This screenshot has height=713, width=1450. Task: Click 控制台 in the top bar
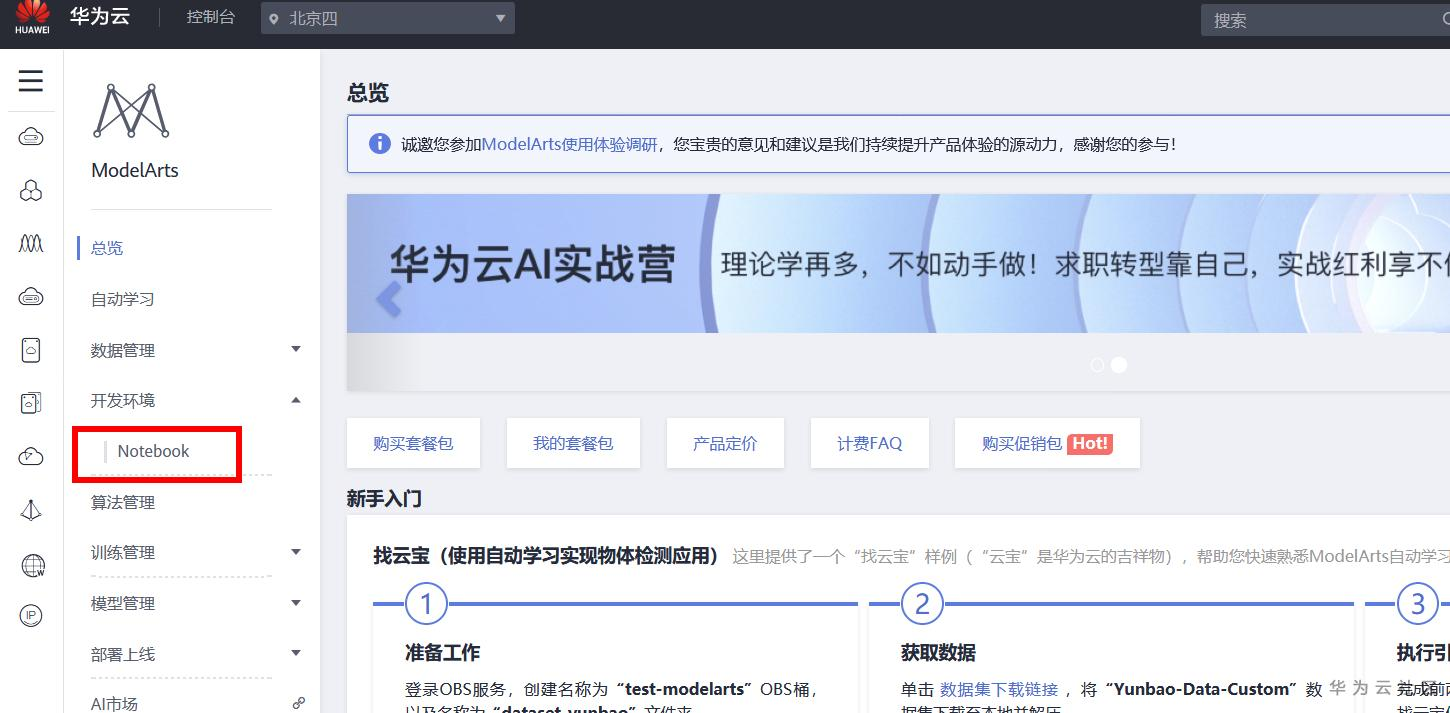(211, 18)
